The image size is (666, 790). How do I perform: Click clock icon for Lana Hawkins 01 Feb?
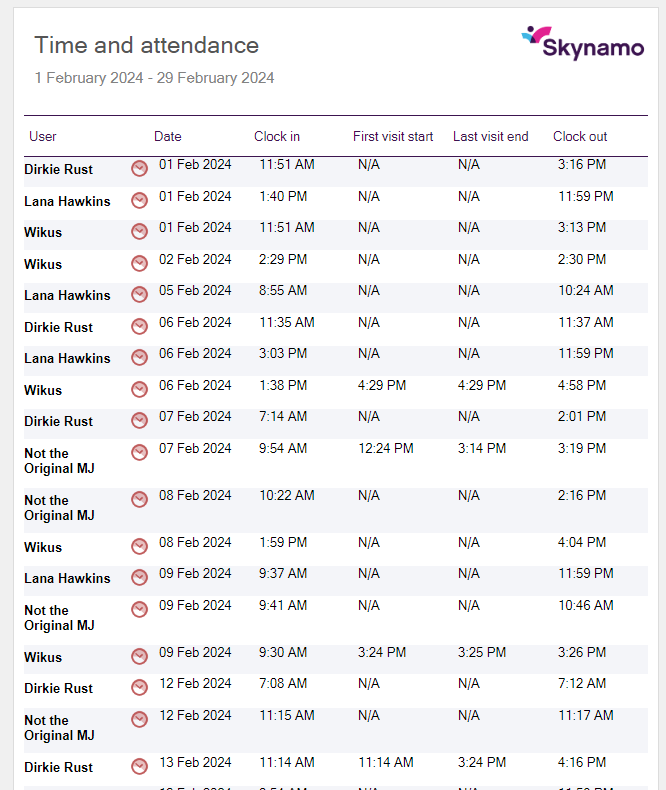(139, 201)
